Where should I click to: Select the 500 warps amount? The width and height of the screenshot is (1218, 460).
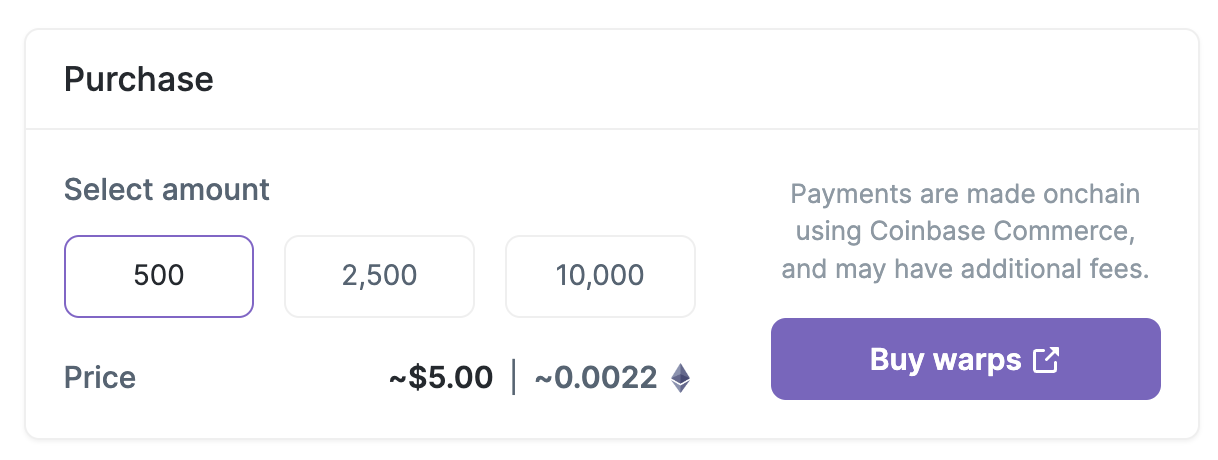[x=159, y=276]
